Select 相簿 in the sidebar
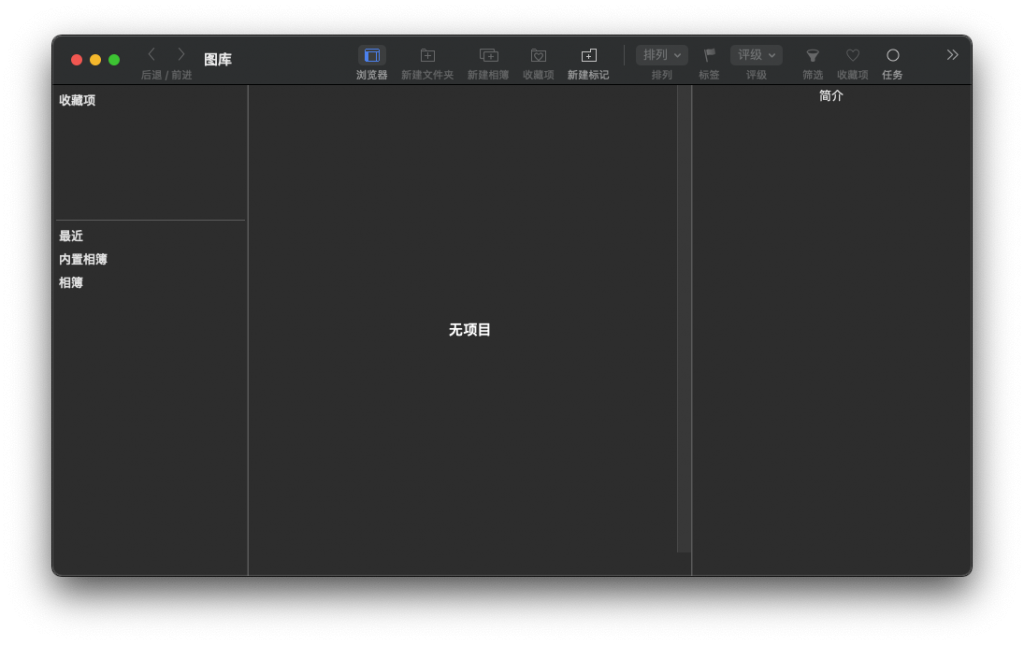Image resolution: width=1024 pixels, height=645 pixels. pyautogui.click(x=71, y=283)
